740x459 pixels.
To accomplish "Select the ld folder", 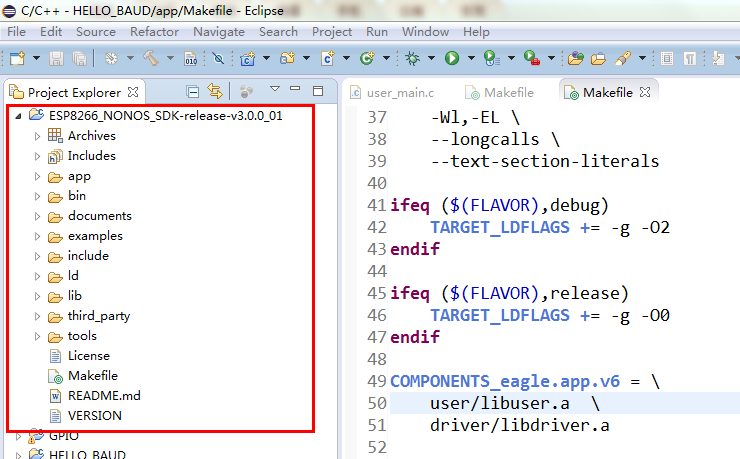I will point(73,275).
